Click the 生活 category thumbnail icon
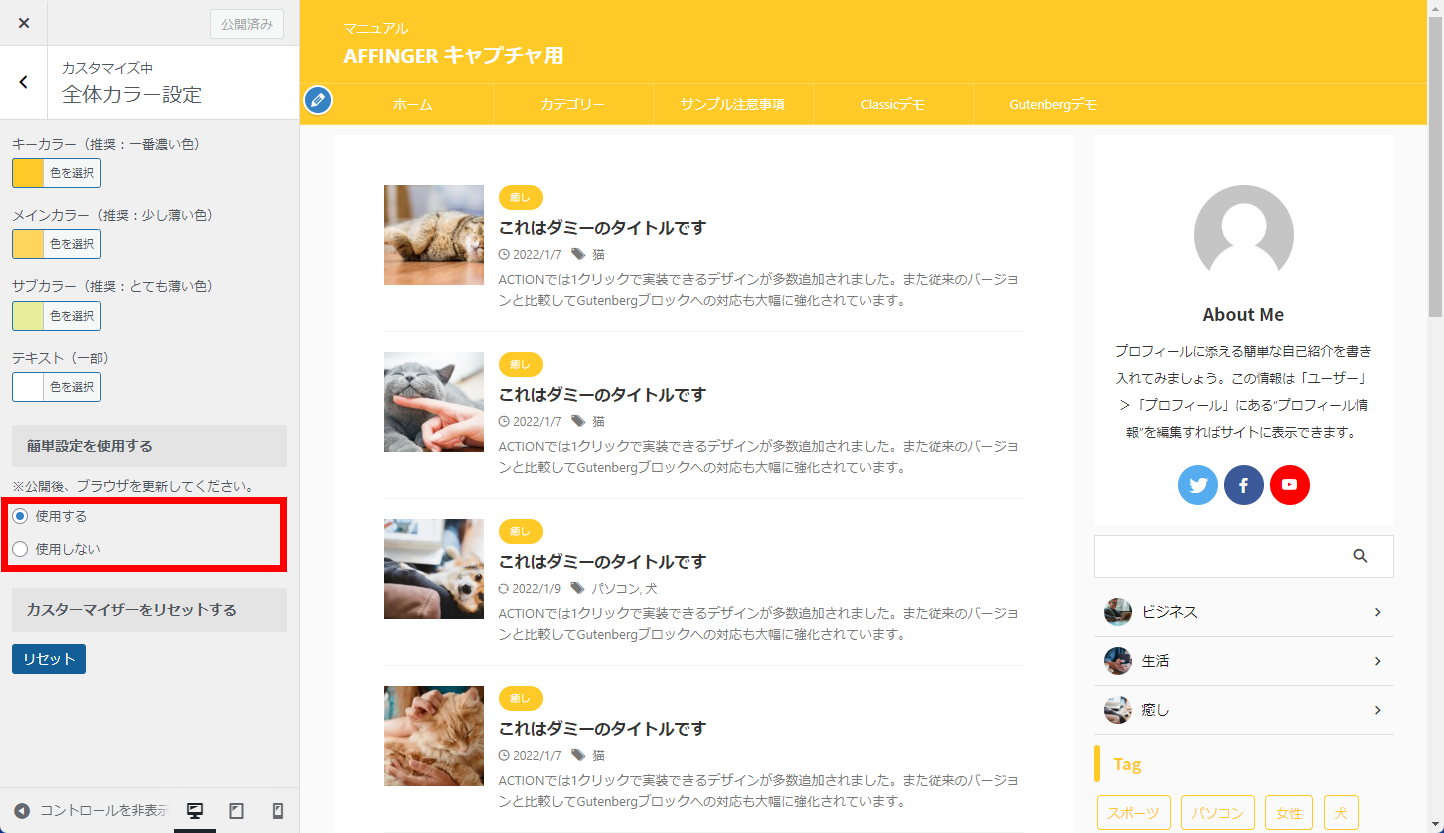Screen dimensions: 1444x833 click(1118, 661)
